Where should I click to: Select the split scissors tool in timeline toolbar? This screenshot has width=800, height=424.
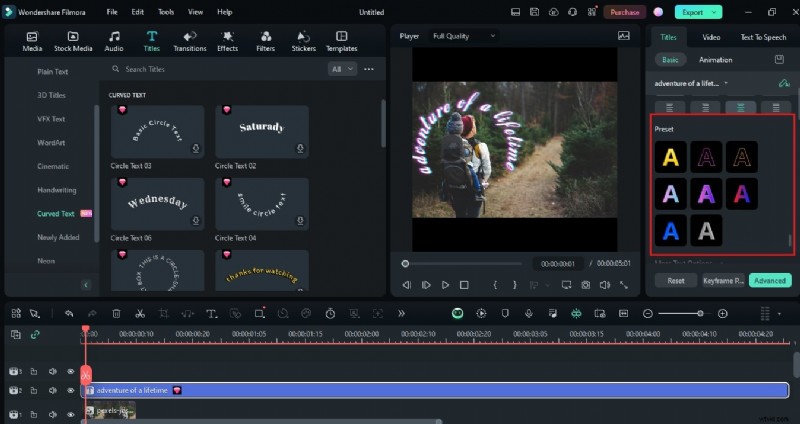(x=140, y=313)
